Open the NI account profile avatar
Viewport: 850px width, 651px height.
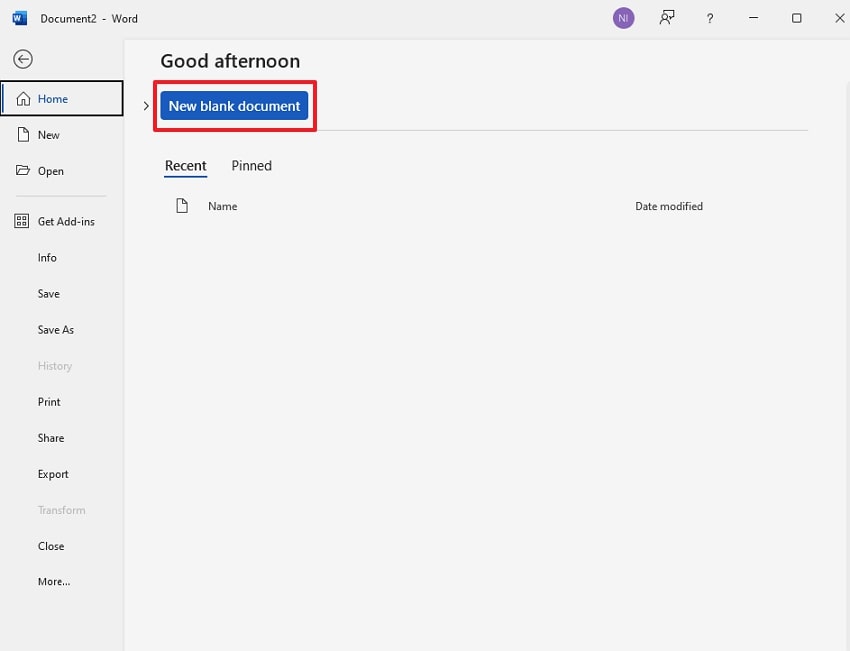[623, 18]
